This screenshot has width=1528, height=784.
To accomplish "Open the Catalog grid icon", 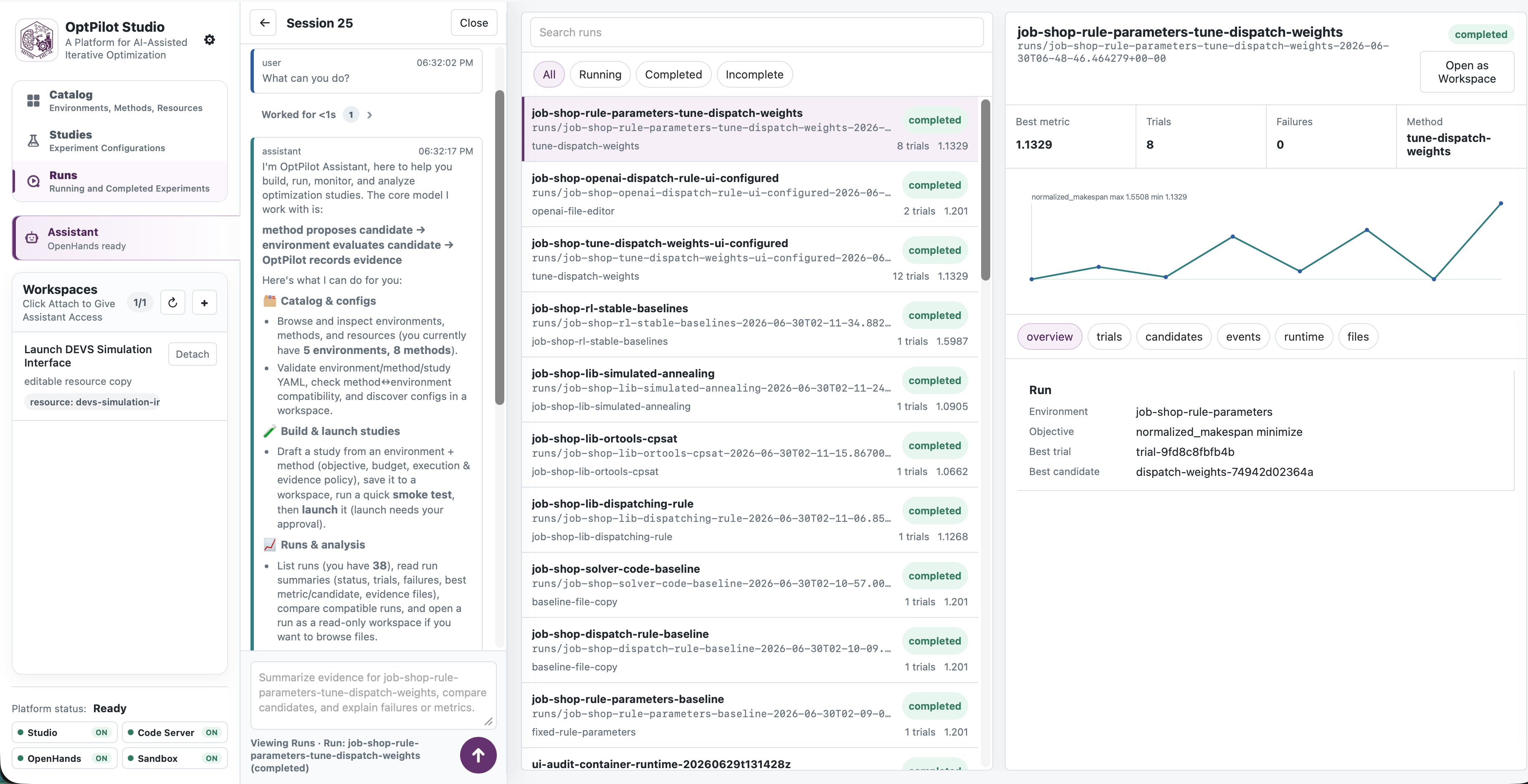I will (x=33, y=101).
